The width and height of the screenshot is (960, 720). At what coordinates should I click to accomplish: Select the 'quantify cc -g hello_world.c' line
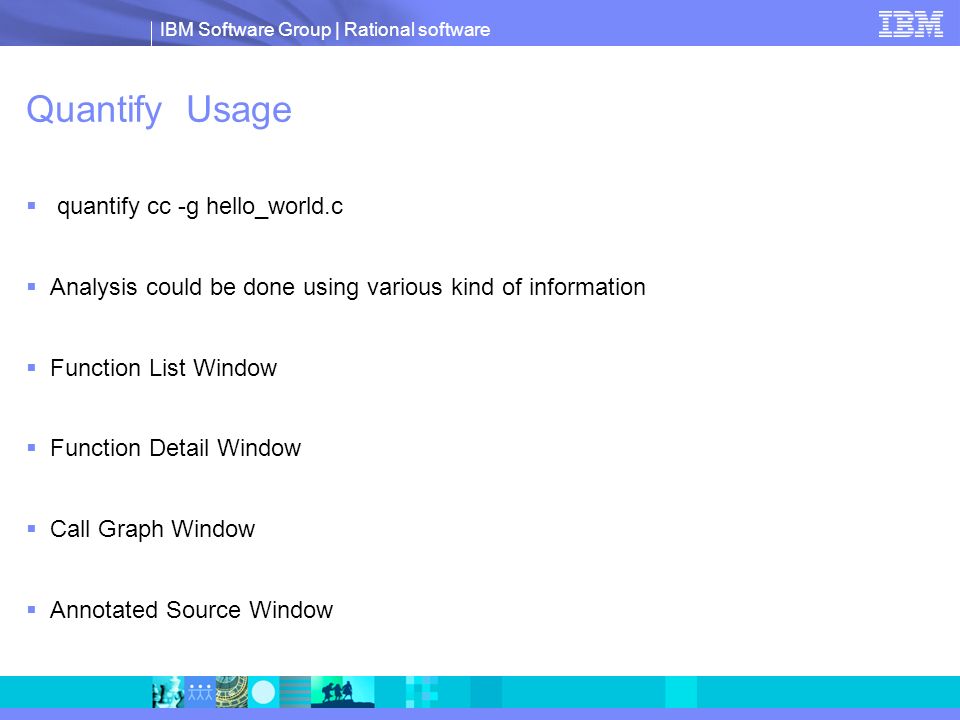200,206
